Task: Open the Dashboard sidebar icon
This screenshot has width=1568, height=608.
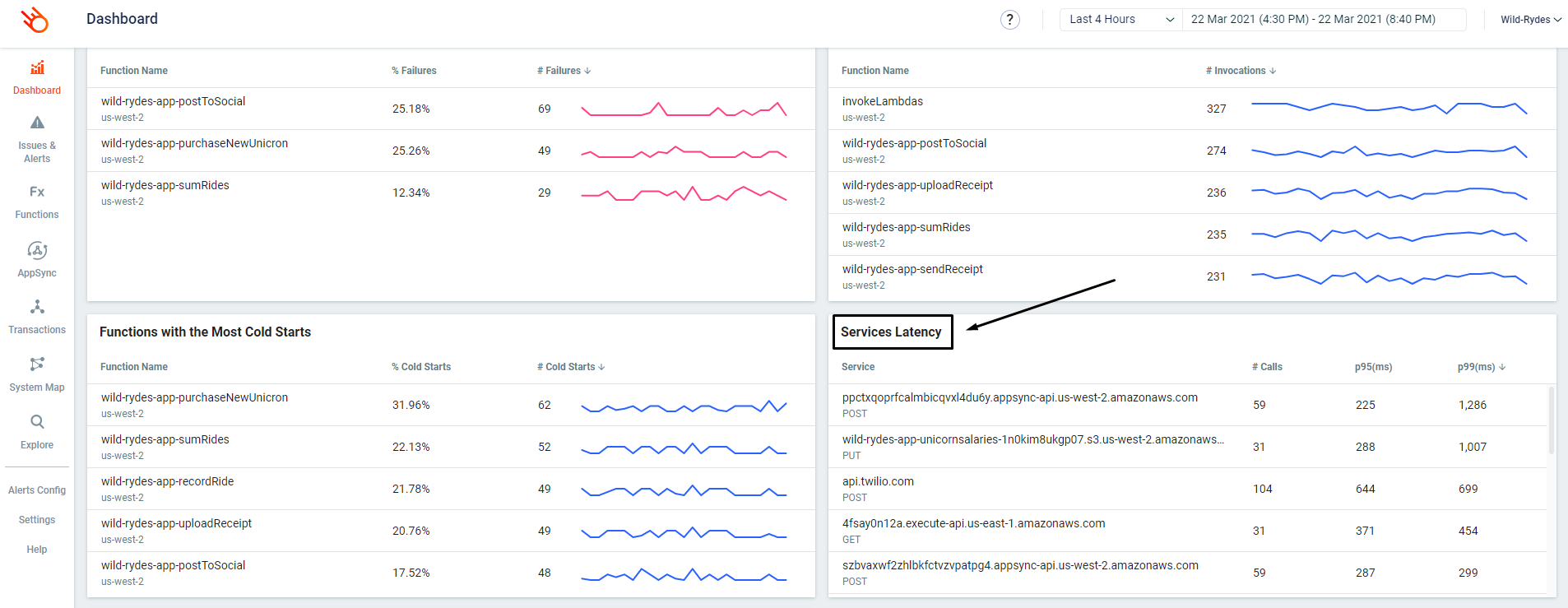Action: 37,67
